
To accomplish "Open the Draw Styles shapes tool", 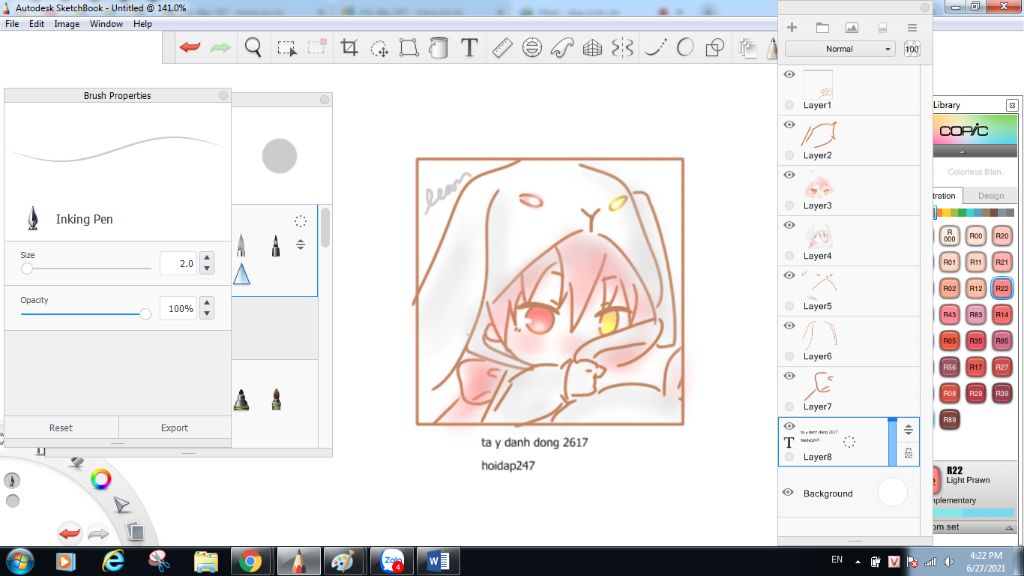I will point(715,47).
